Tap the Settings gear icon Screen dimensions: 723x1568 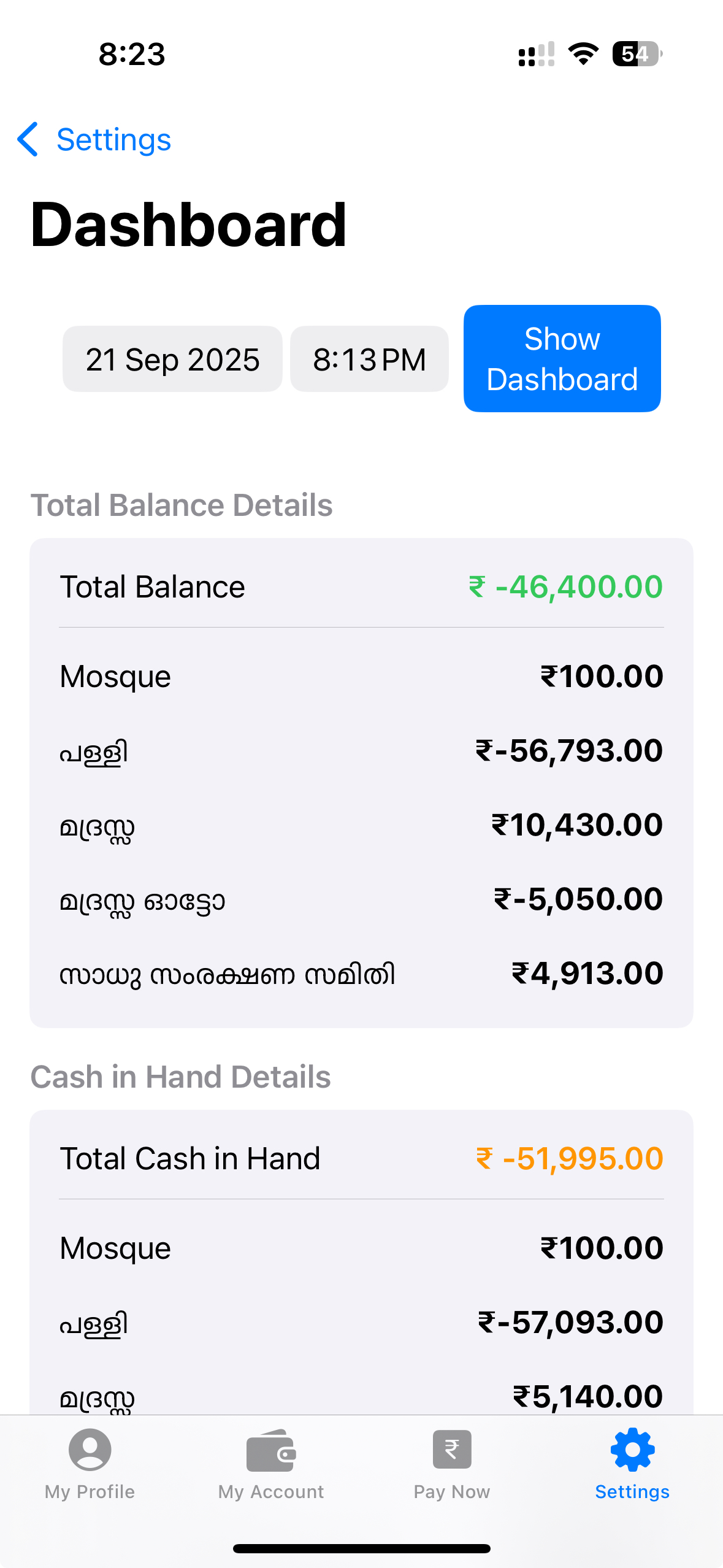click(632, 1450)
